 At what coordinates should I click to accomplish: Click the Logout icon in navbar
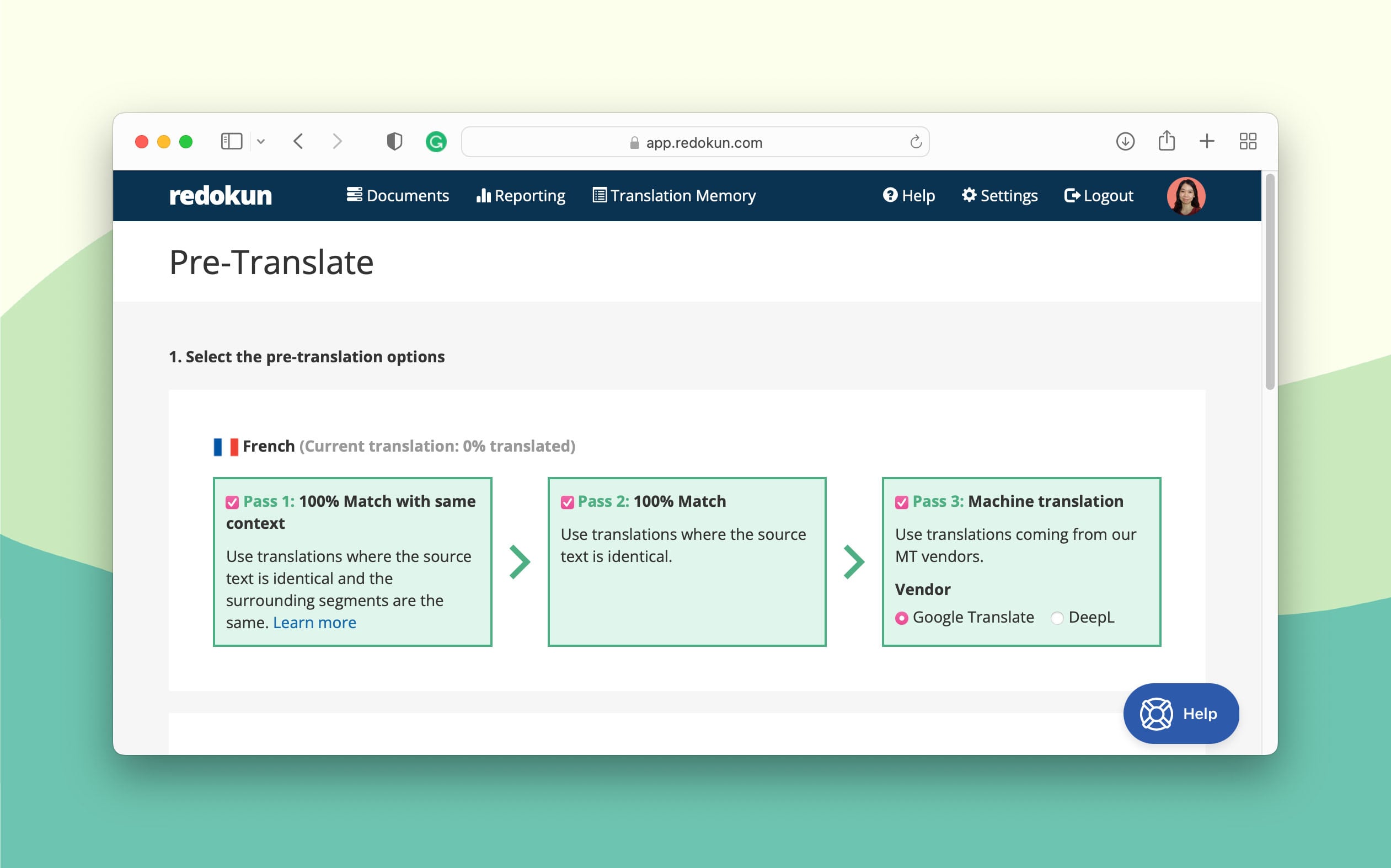1070,195
